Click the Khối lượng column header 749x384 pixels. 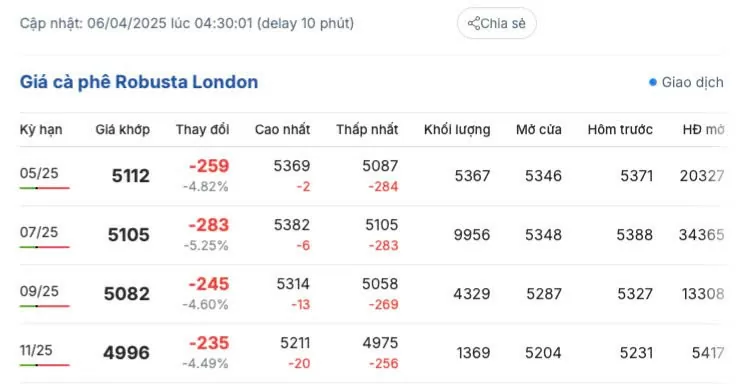coord(457,130)
